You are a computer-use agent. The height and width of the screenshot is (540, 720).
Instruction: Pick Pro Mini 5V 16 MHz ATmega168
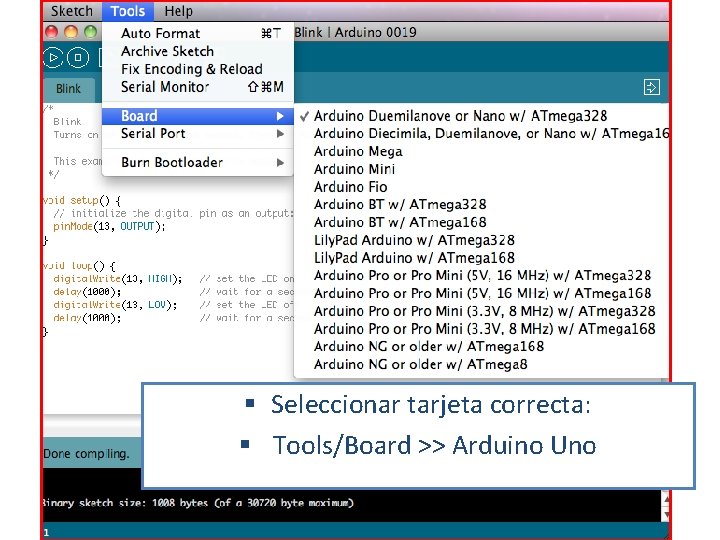(x=481, y=293)
